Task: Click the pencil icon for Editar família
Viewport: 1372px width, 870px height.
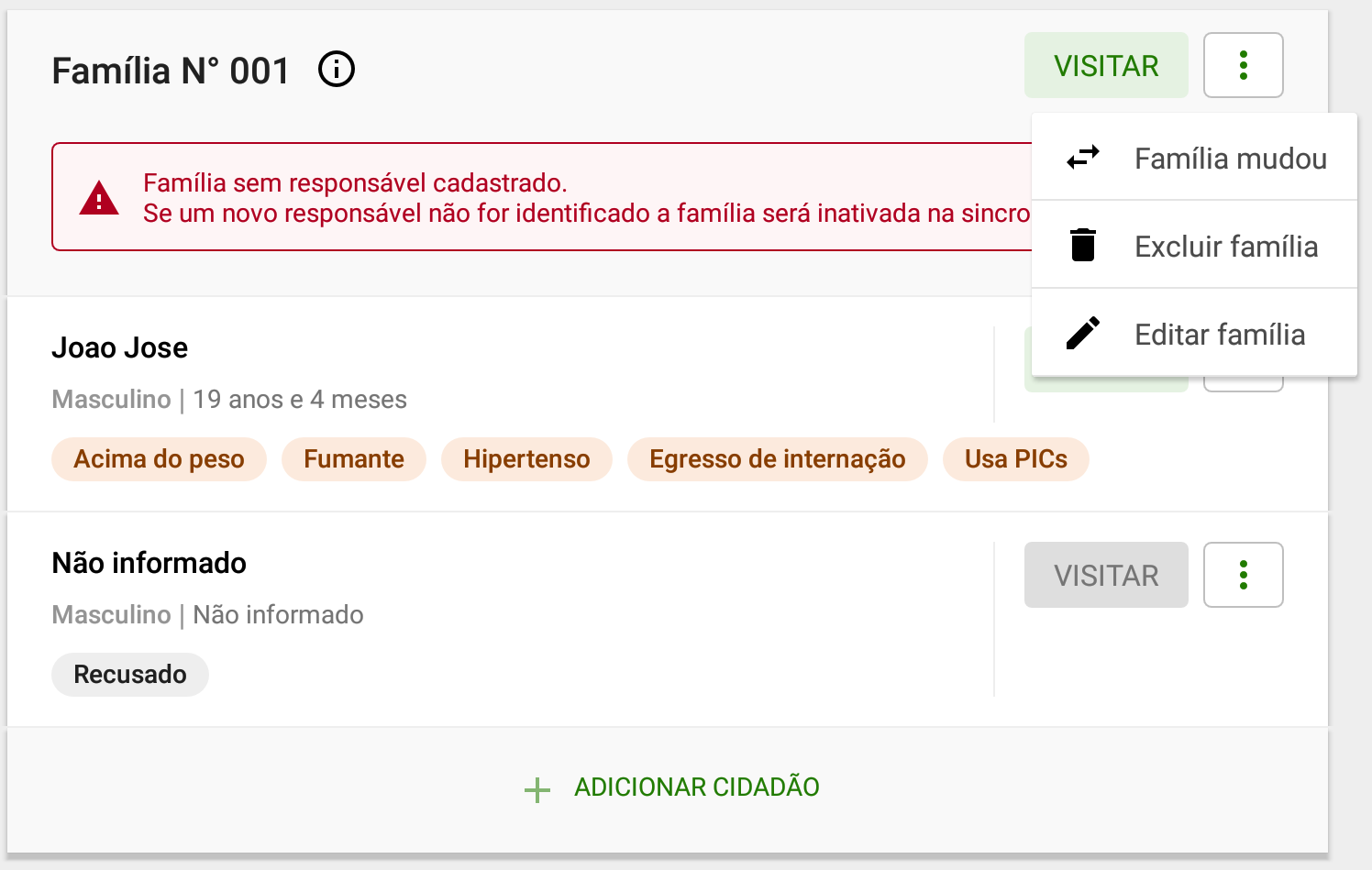Action: tap(1083, 334)
